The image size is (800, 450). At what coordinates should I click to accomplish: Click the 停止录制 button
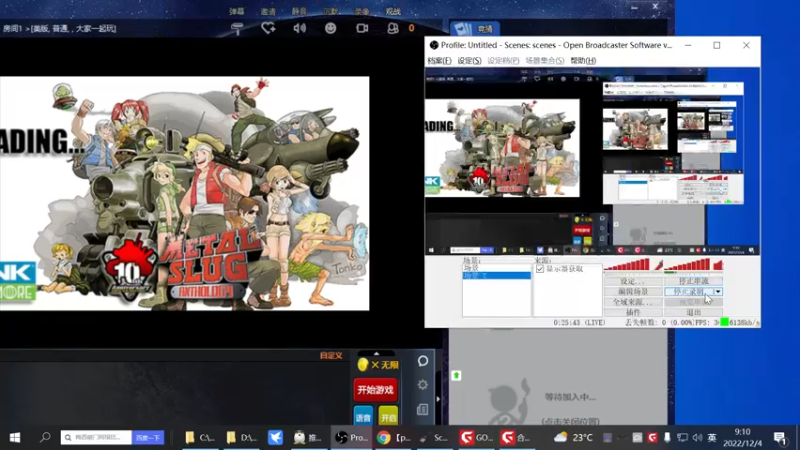pos(689,292)
